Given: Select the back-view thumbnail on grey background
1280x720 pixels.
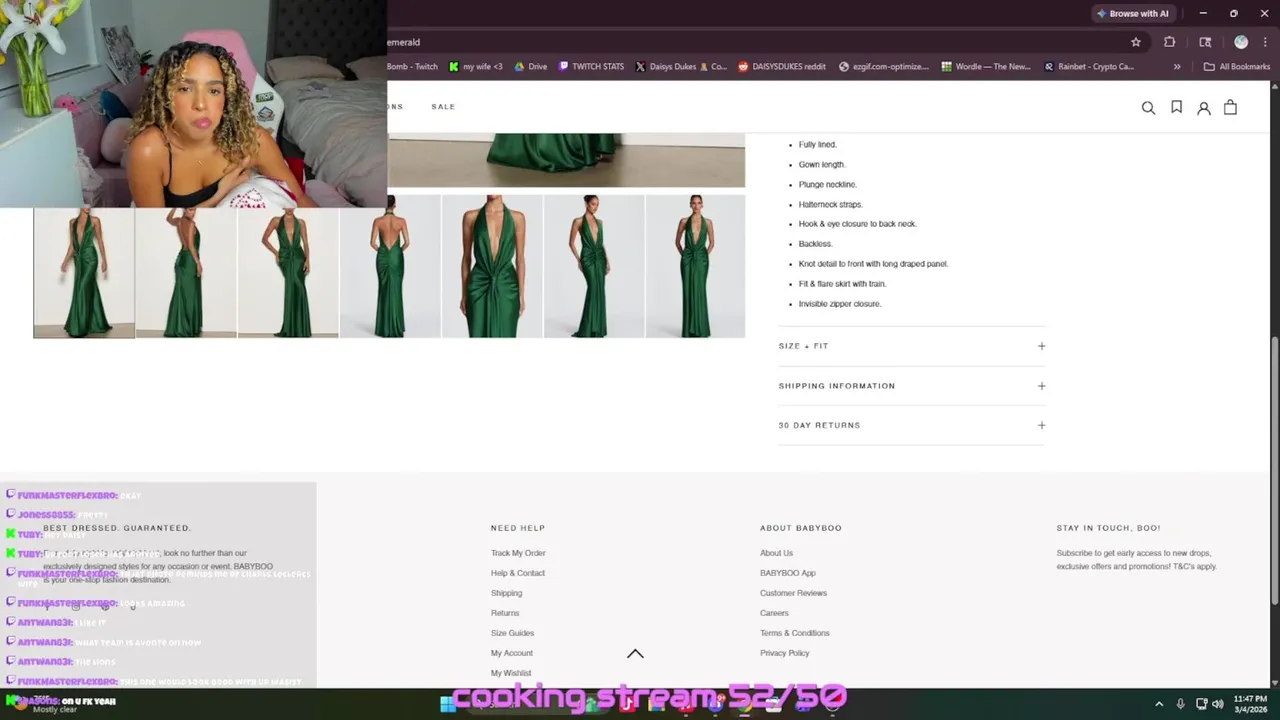Looking at the screenshot, I should pyautogui.click(x=390, y=266).
